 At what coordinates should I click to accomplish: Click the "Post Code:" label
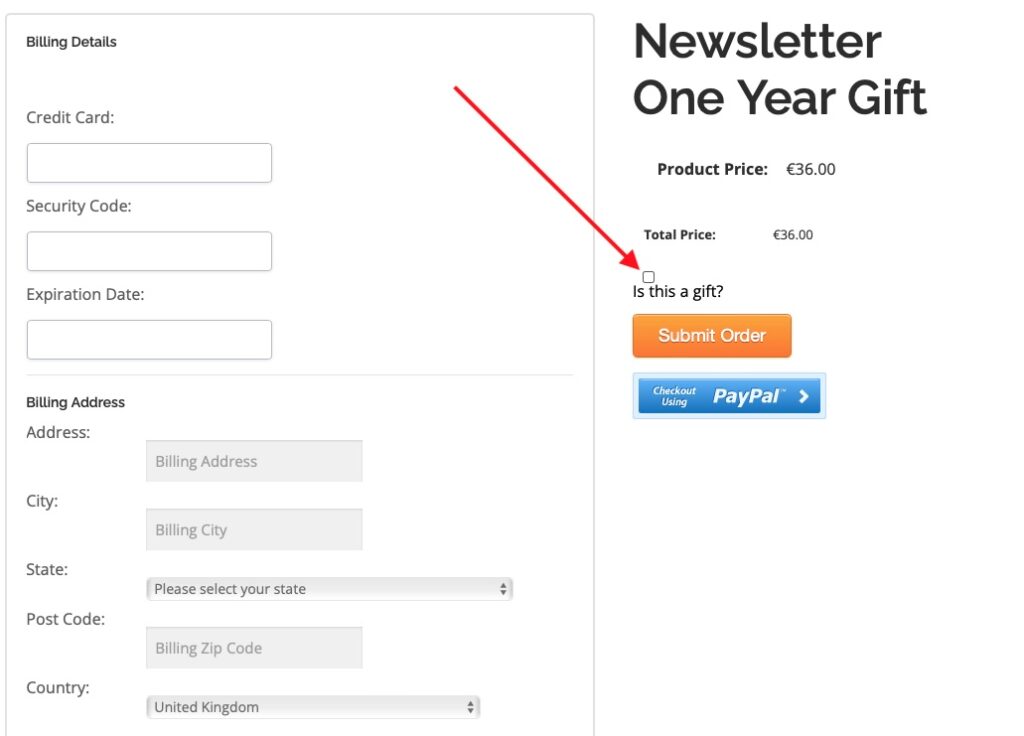click(65, 619)
